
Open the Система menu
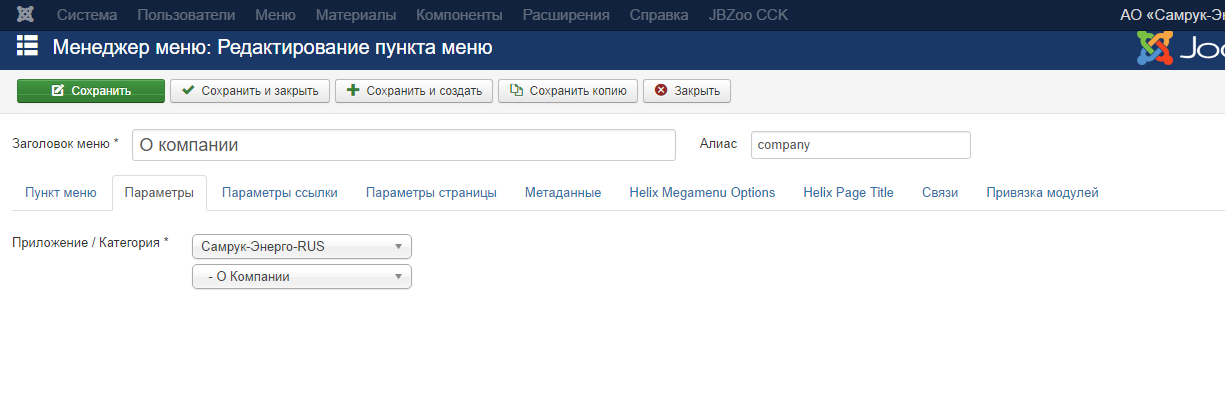tap(87, 15)
